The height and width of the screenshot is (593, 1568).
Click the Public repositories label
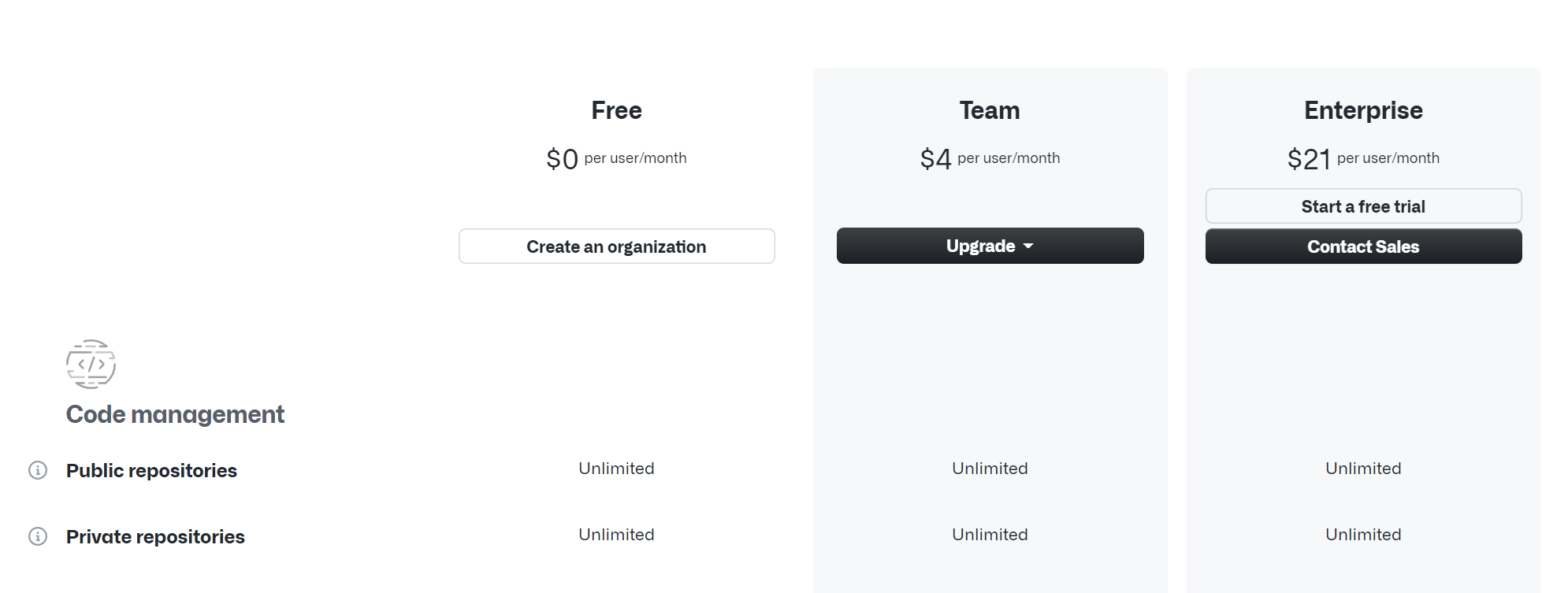[x=151, y=470]
